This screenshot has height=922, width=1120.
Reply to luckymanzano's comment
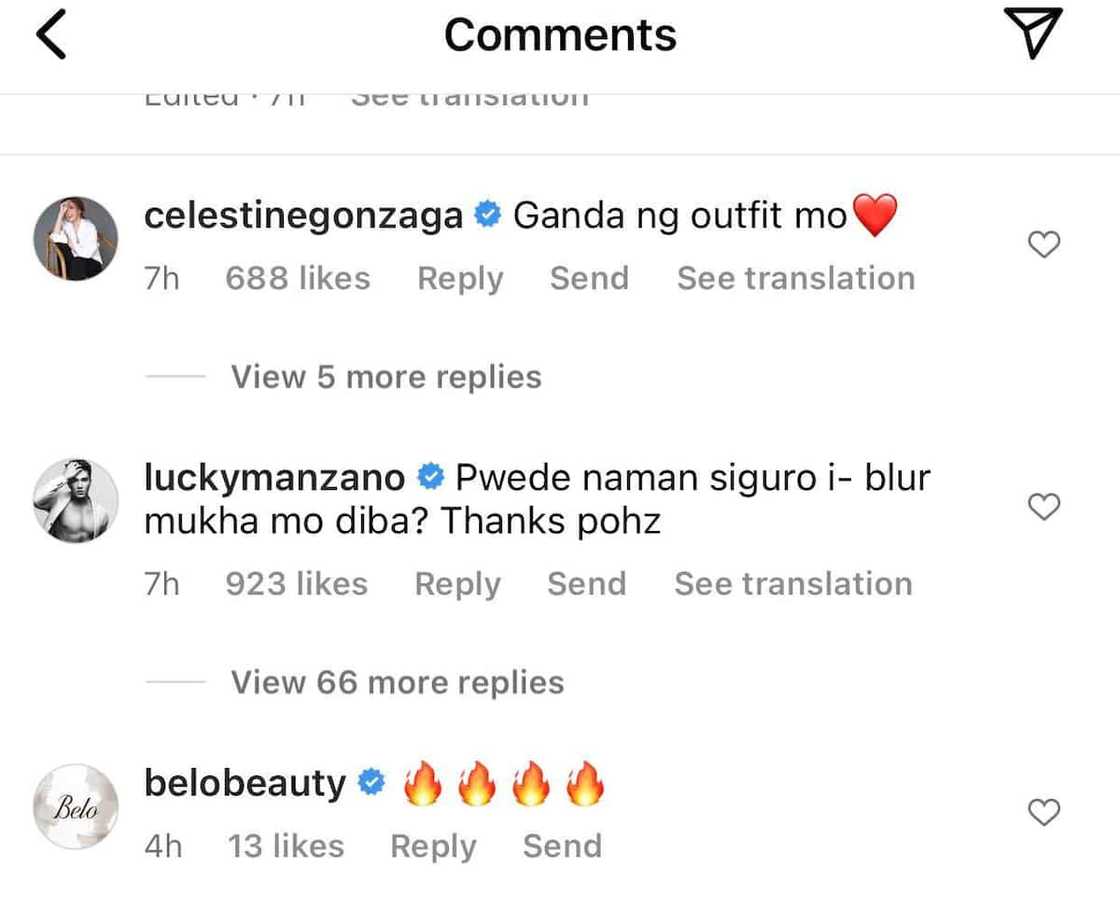[x=458, y=584]
